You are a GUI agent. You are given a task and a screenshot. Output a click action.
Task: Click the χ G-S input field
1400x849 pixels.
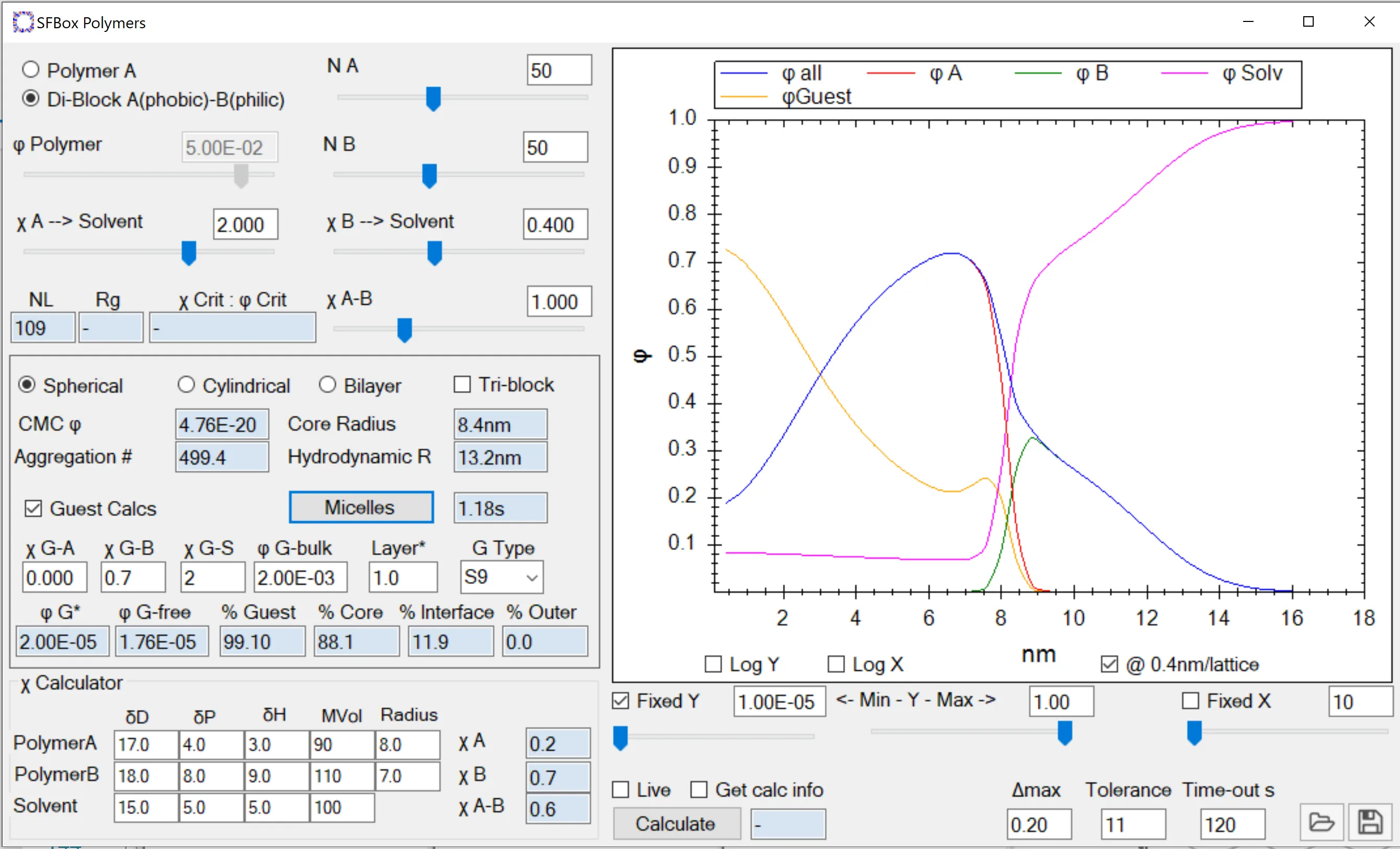[212, 578]
